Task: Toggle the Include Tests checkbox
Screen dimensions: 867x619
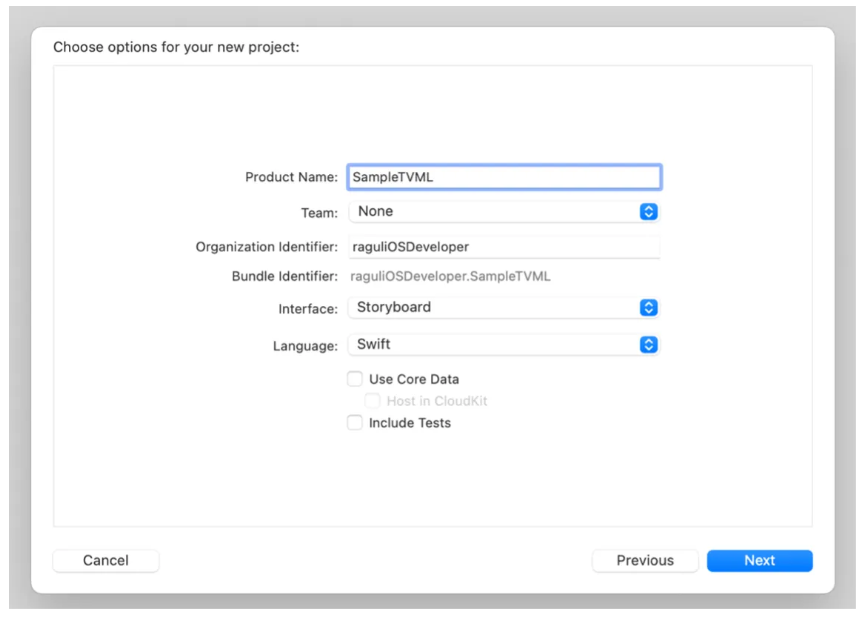Action: coord(354,423)
